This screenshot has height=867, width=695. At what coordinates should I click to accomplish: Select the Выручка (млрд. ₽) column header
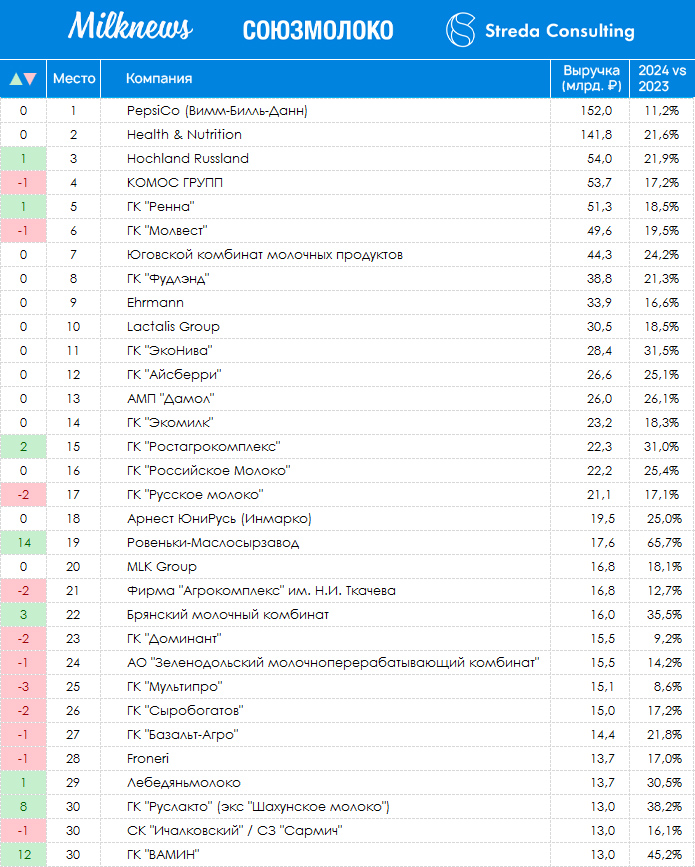click(x=592, y=79)
